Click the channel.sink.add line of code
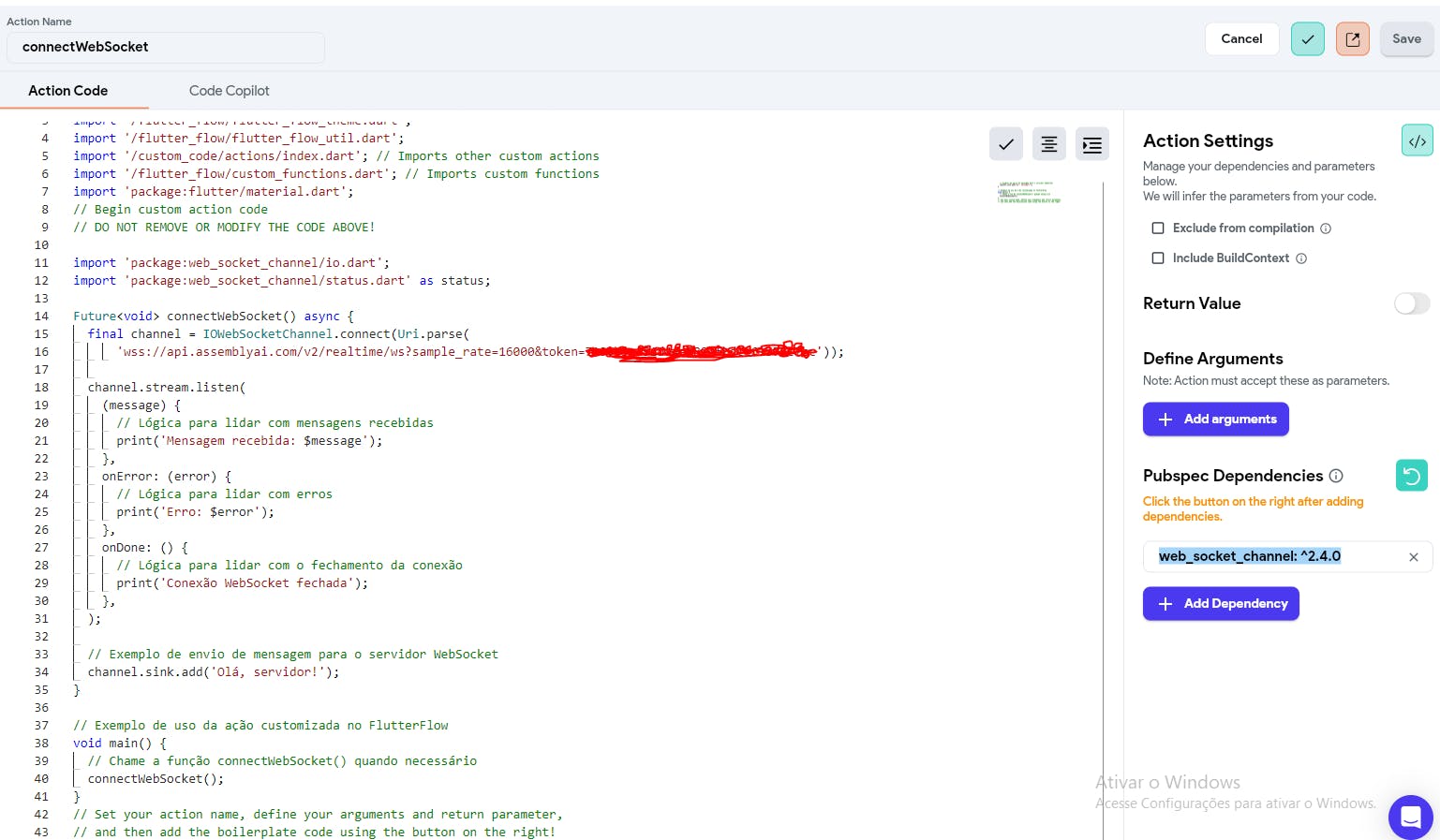 coord(214,672)
